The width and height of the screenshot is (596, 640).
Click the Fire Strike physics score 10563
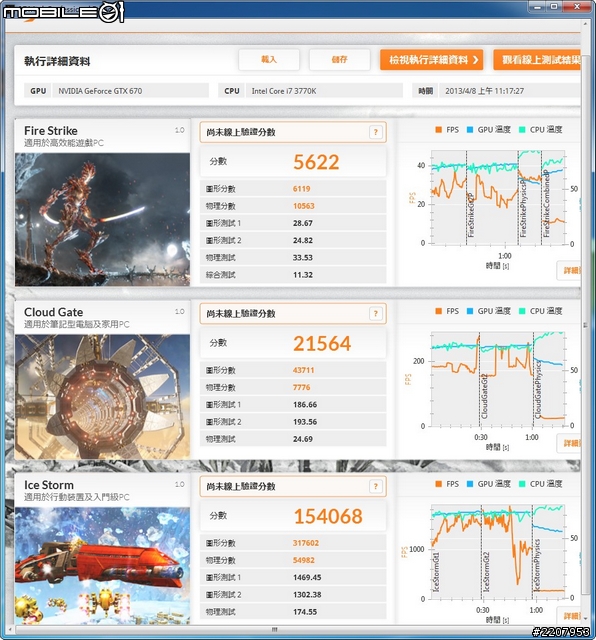304,206
